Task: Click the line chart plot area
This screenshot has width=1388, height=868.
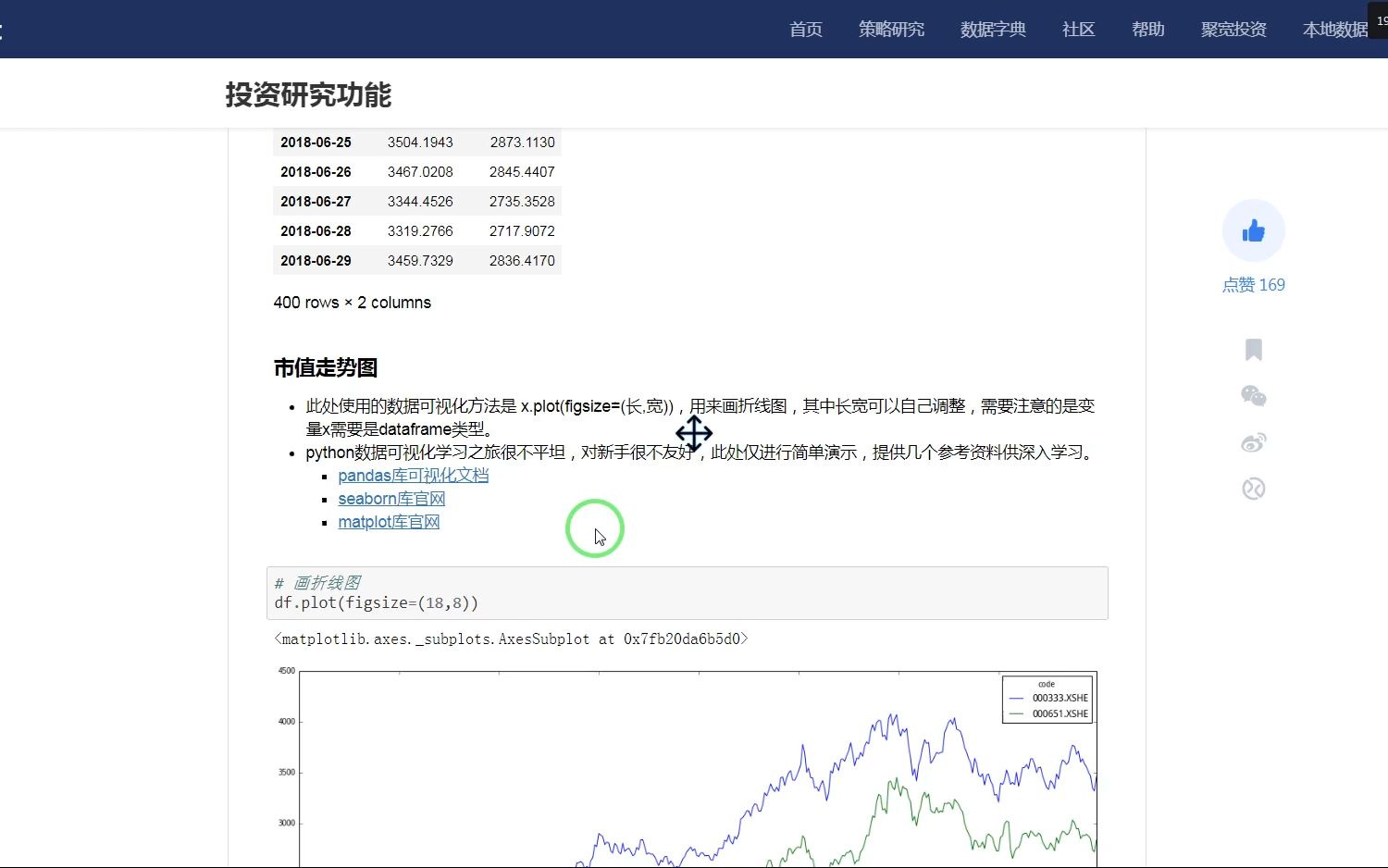Action: click(x=698, y=769)
